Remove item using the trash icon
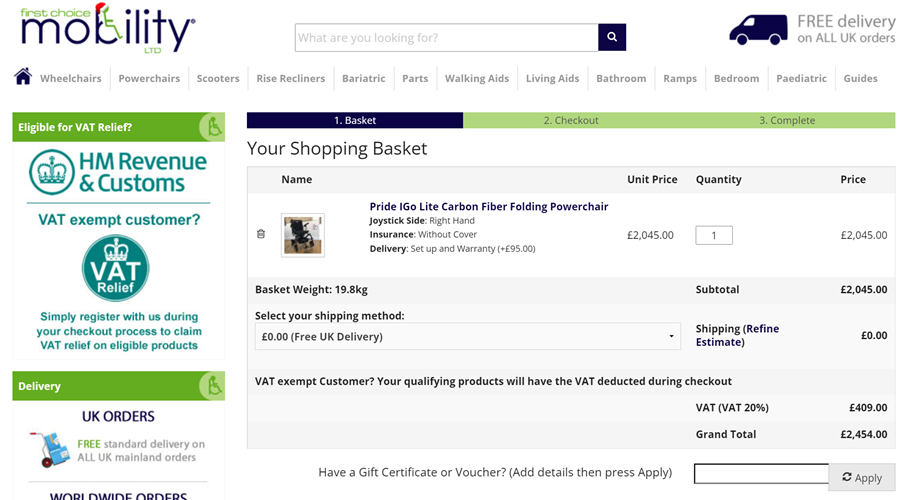Screen dimensions: 911x500 (261, 234)
